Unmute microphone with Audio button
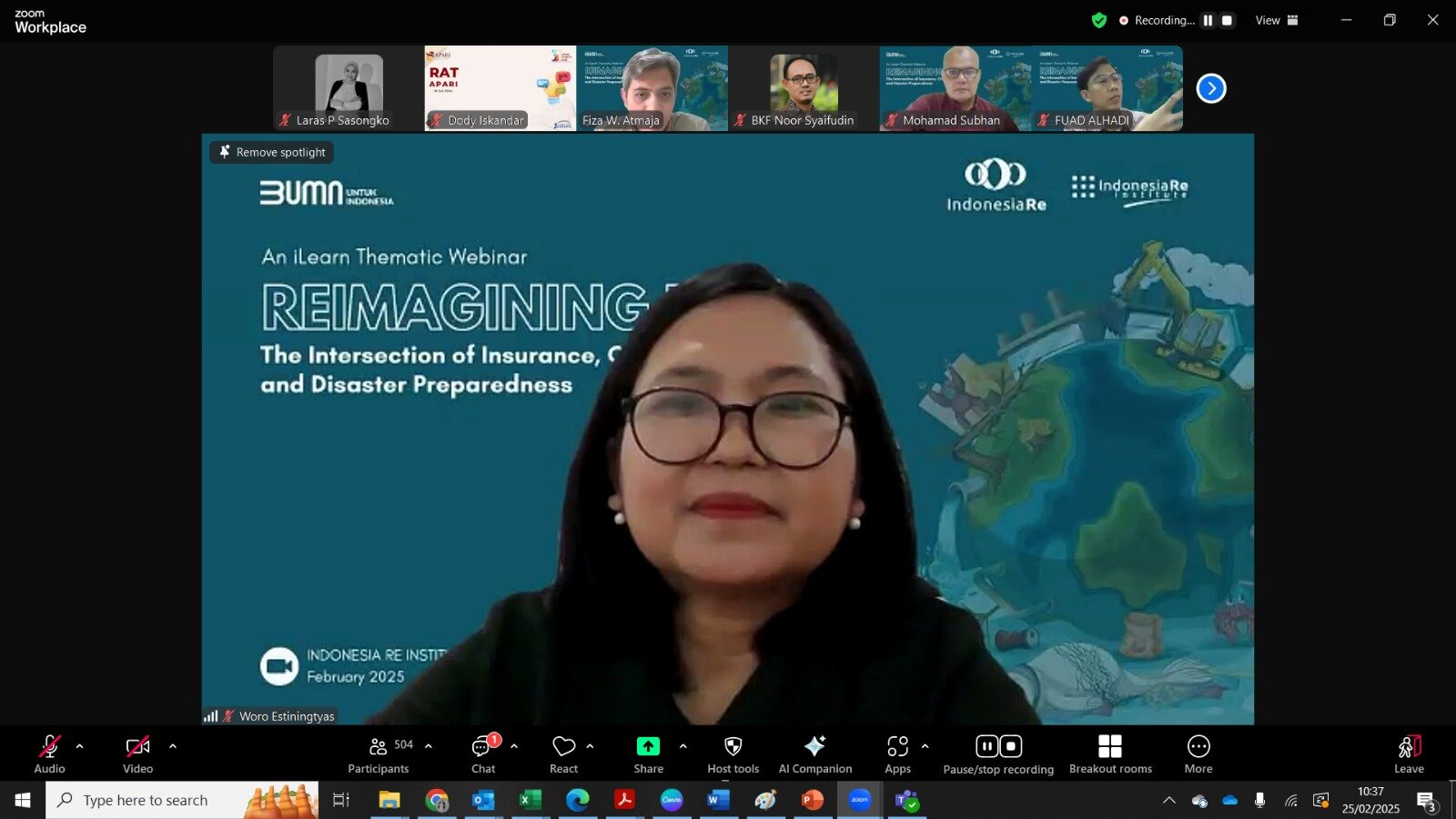 (x=49, y=754)
